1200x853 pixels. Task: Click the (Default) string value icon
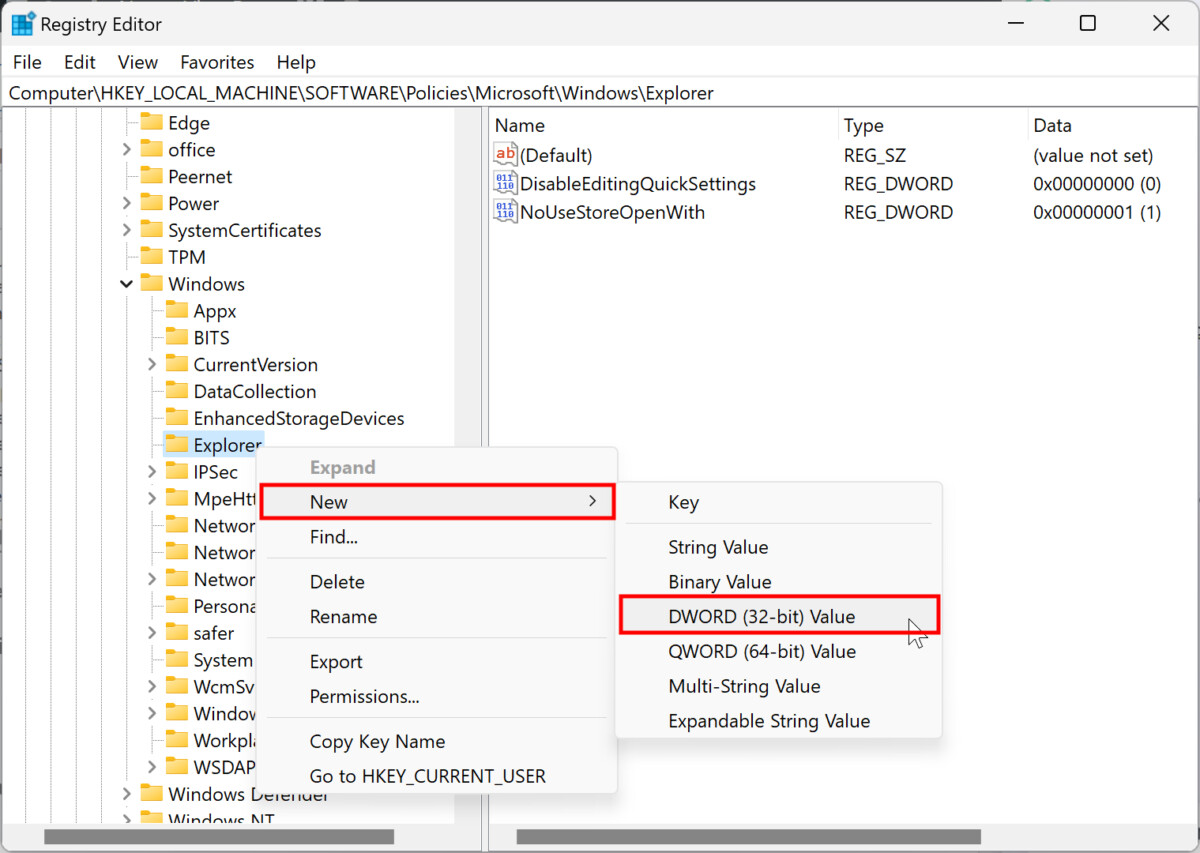506,155
